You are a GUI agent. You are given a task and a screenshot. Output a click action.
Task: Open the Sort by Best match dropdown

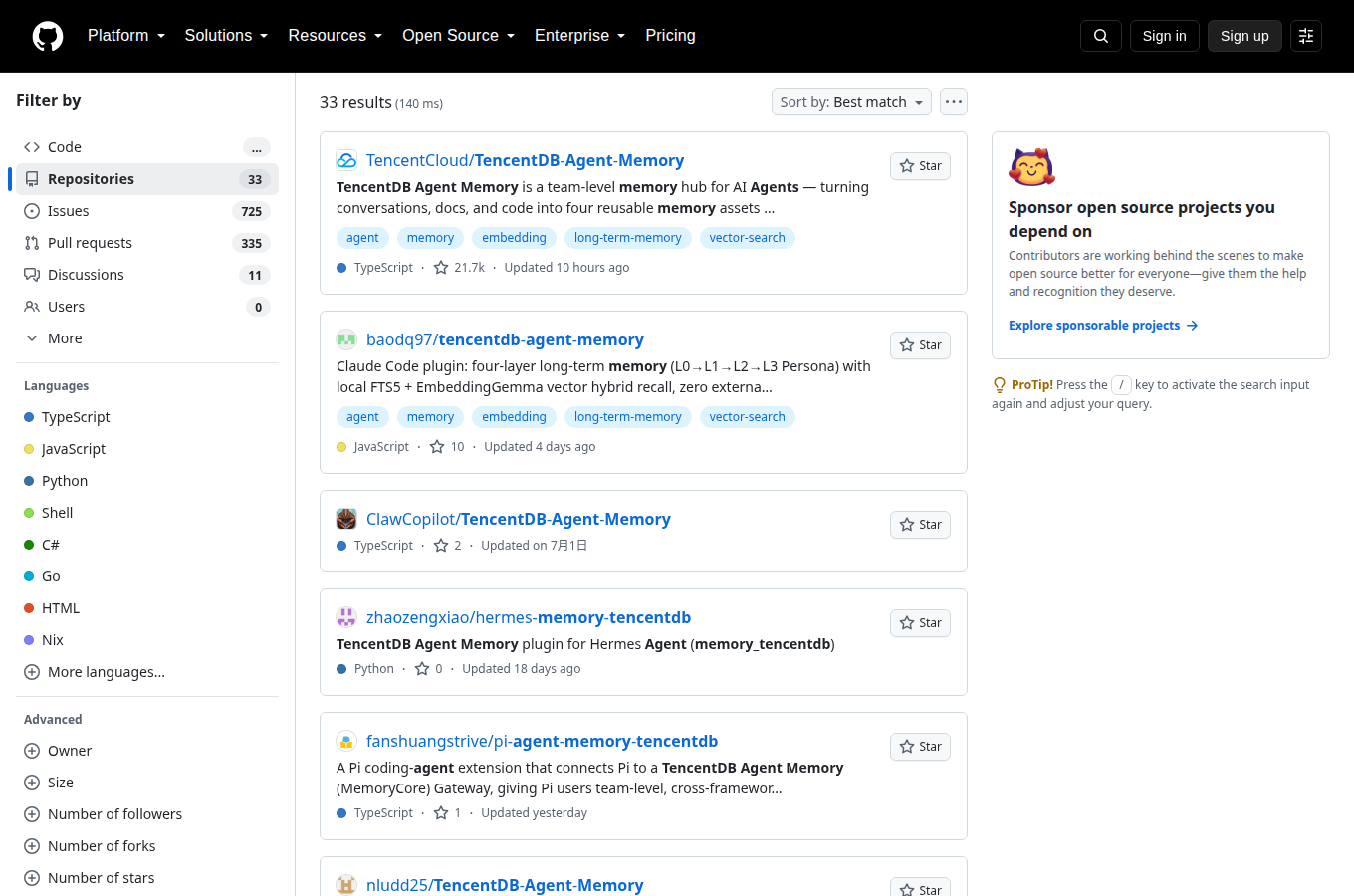pyautogui.click(x=851, y=102)
